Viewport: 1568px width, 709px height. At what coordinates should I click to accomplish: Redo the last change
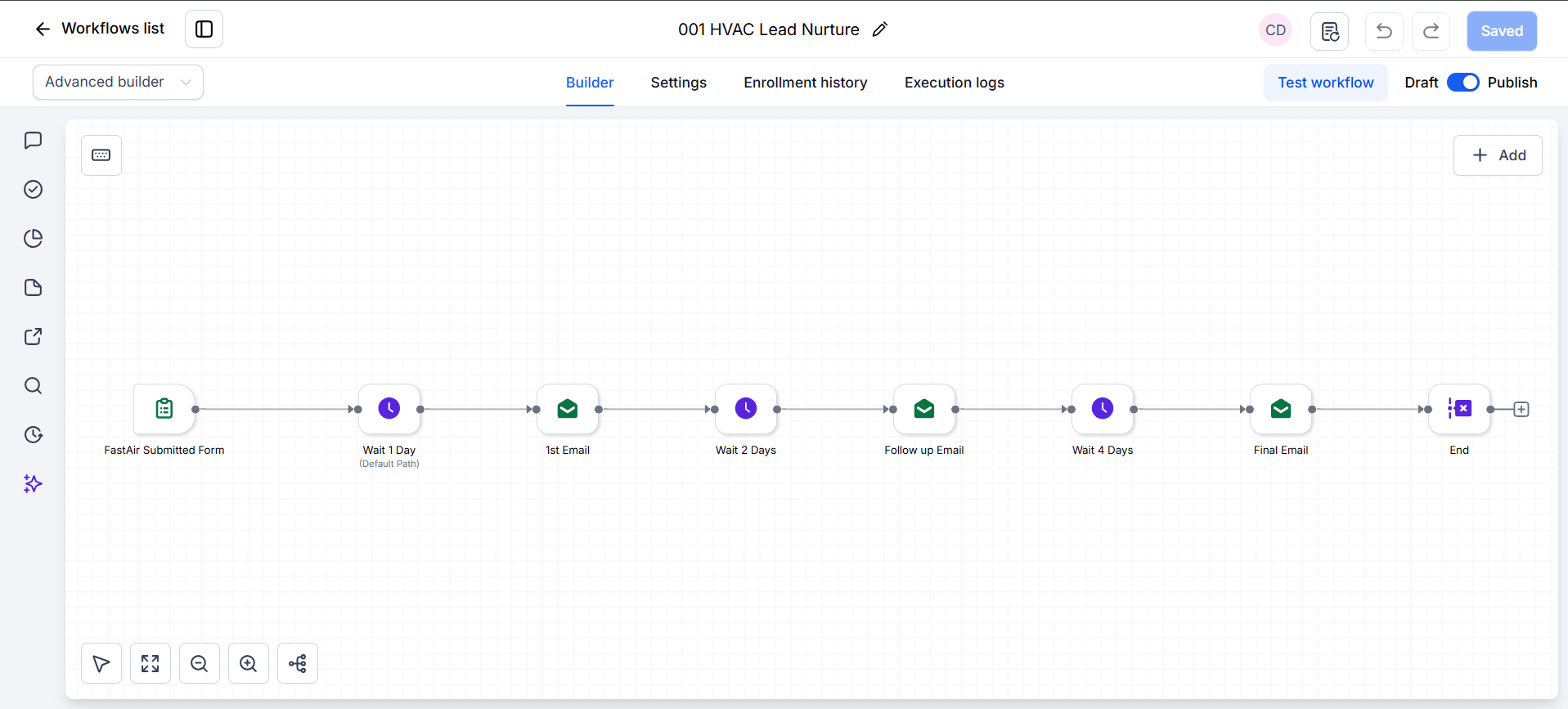[1431, 31]
